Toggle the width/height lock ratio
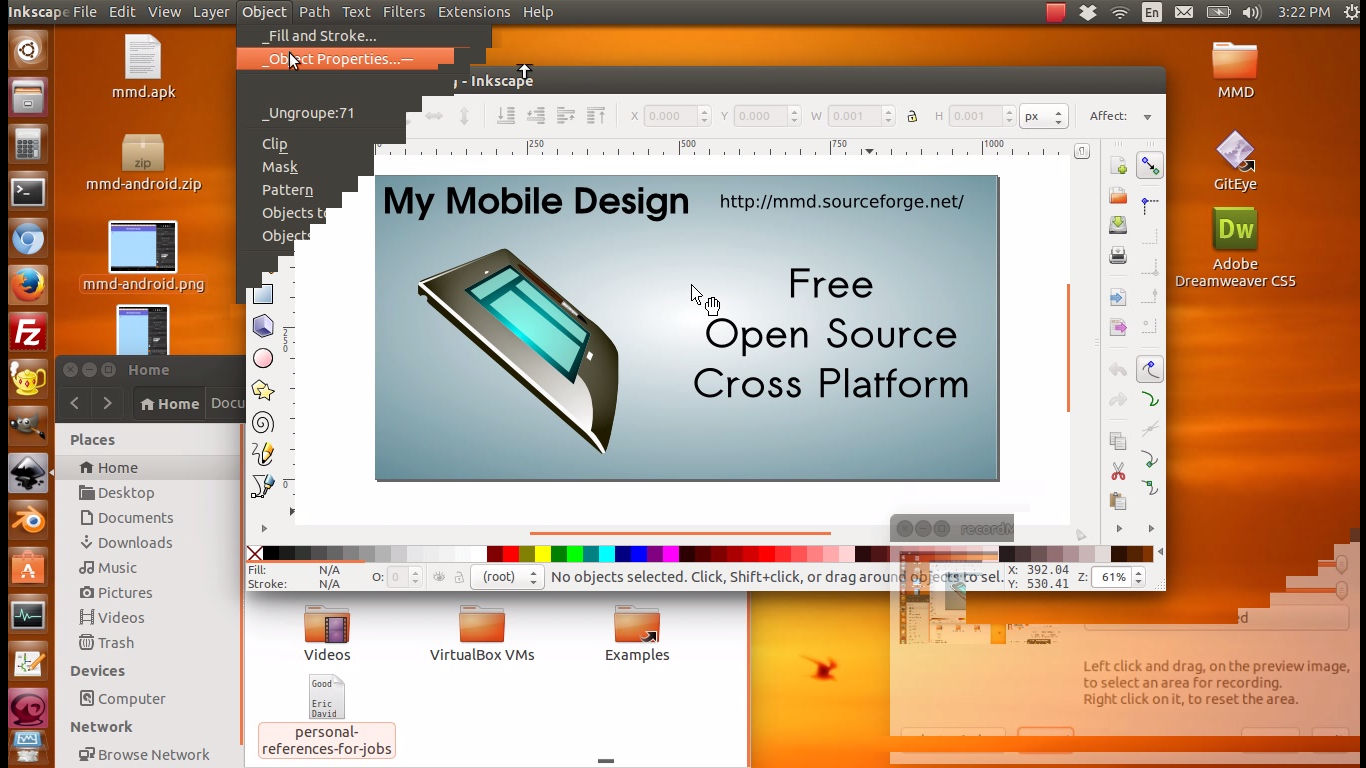This screenshot has width=1366, height=768. (x=912, y=116)
